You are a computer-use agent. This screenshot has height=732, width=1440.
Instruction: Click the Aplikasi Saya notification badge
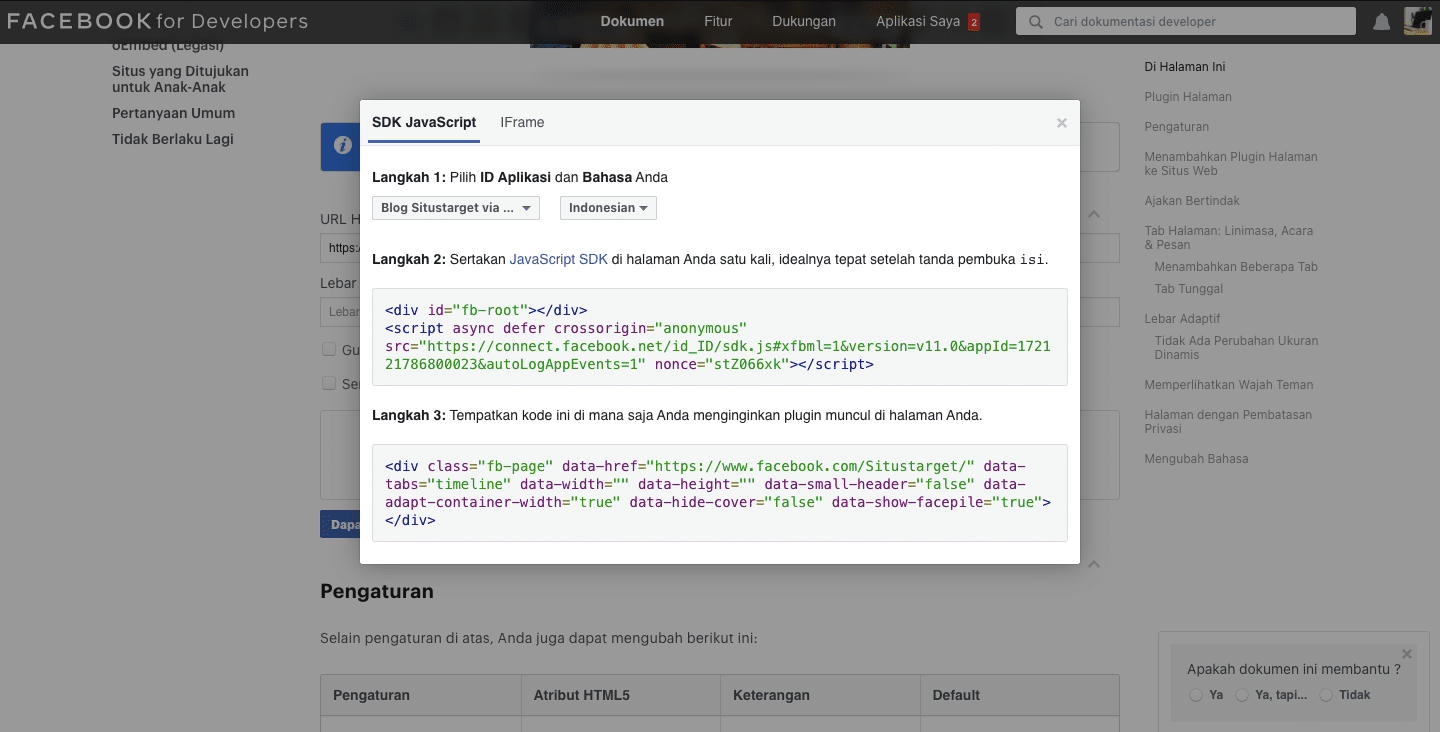pos(974,22)
